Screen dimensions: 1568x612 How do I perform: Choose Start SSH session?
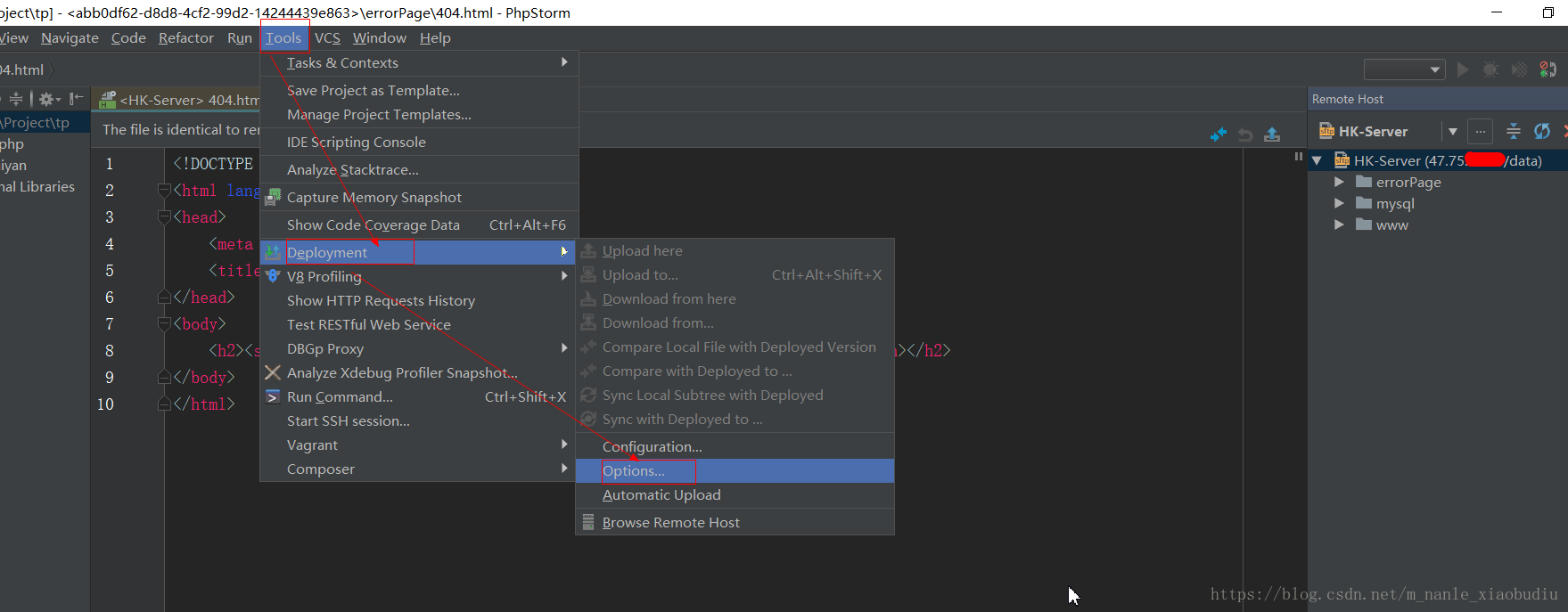click(x=419, y=420)
